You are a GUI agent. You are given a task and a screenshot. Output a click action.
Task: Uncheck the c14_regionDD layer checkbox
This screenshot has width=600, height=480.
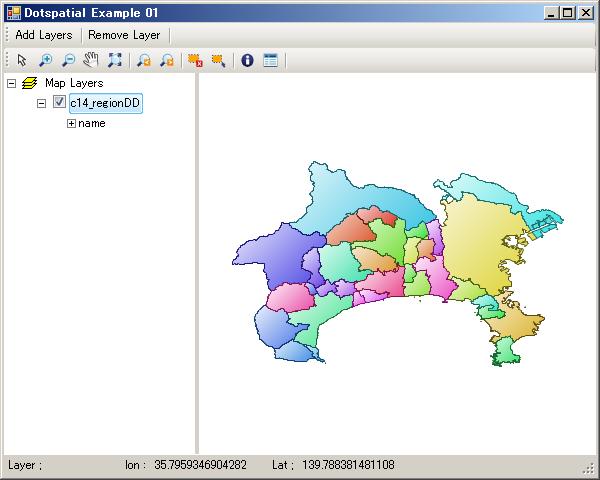tap(59, 103)
